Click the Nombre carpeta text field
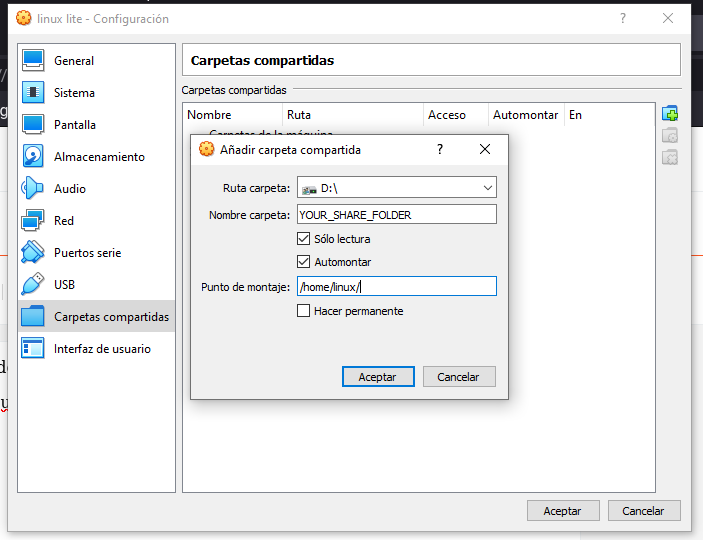The width and height of the screenshot is (703, 540). (397, 214)
